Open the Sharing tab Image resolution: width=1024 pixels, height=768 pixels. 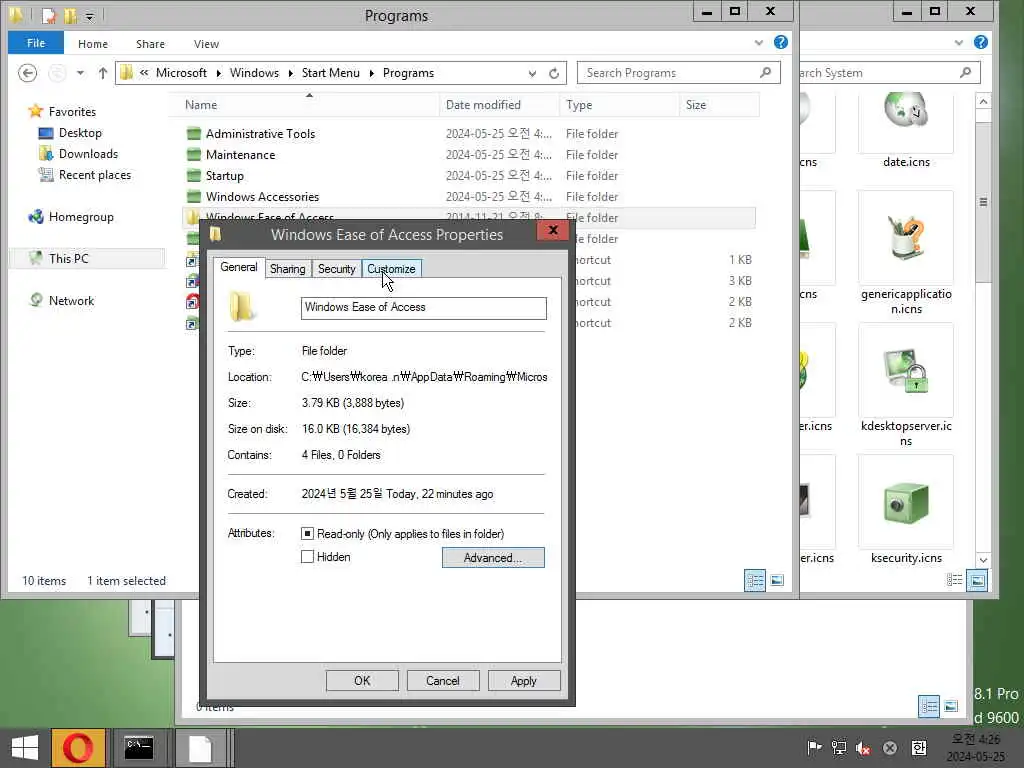[287, 268]
